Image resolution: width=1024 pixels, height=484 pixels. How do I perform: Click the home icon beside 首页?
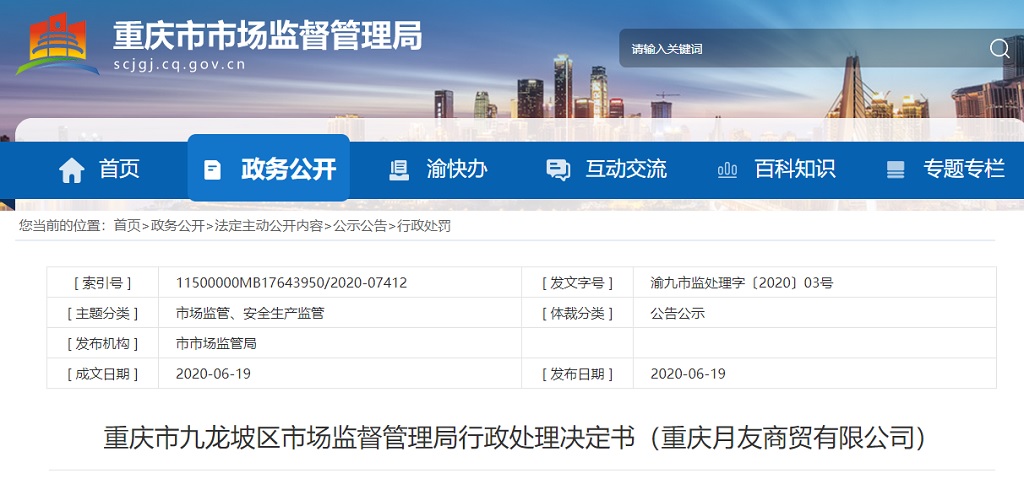click(x=72, y=170)
